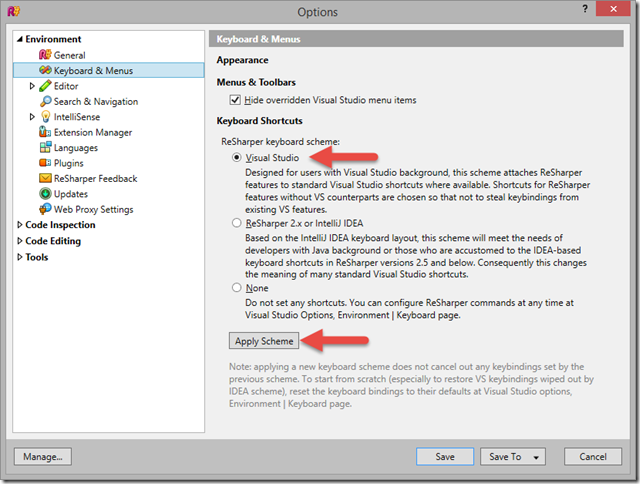Open the Plugins icon
Viewport: 640px width, 484px height.
[x=45, y=163]
